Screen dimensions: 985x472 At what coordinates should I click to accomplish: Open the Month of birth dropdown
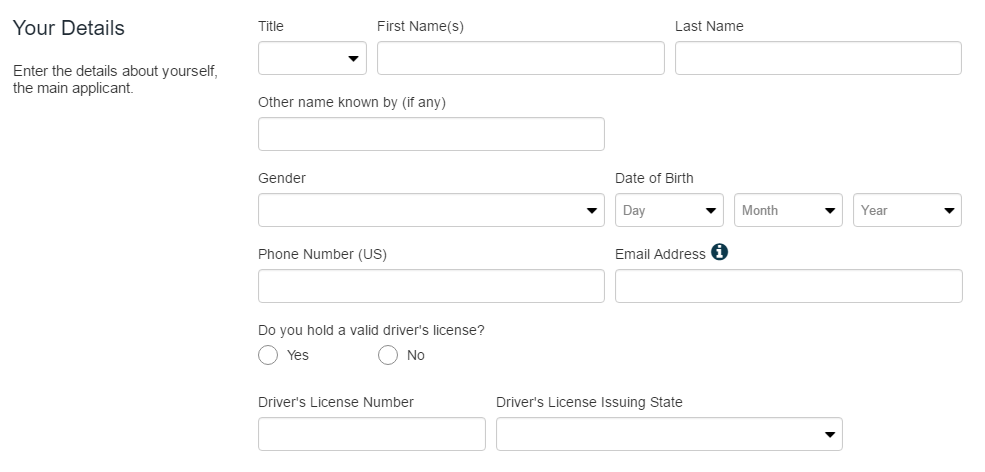click(x=788, y=210)
